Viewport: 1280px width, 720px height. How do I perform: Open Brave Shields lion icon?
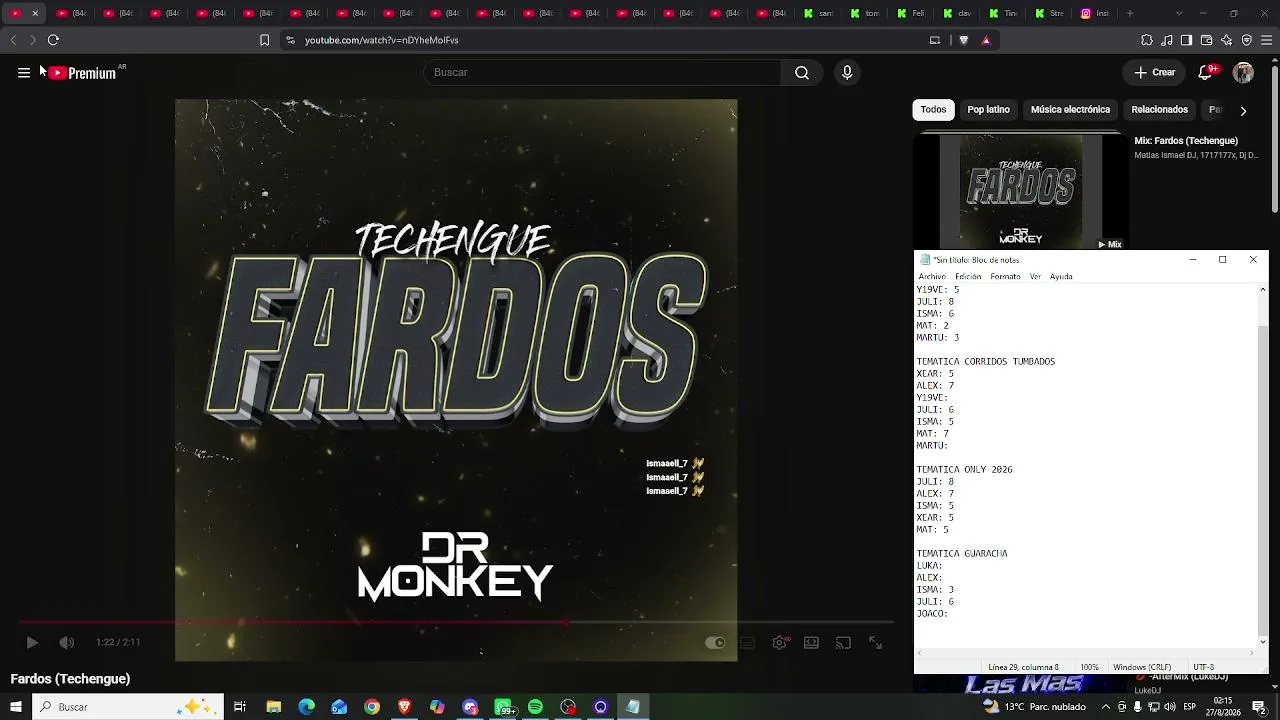[964, 40]
